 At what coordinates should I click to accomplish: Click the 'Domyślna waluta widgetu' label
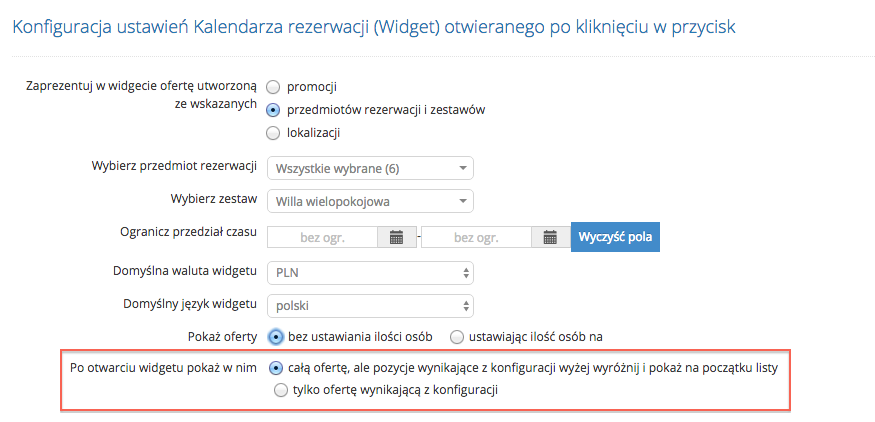coord(185,271)
